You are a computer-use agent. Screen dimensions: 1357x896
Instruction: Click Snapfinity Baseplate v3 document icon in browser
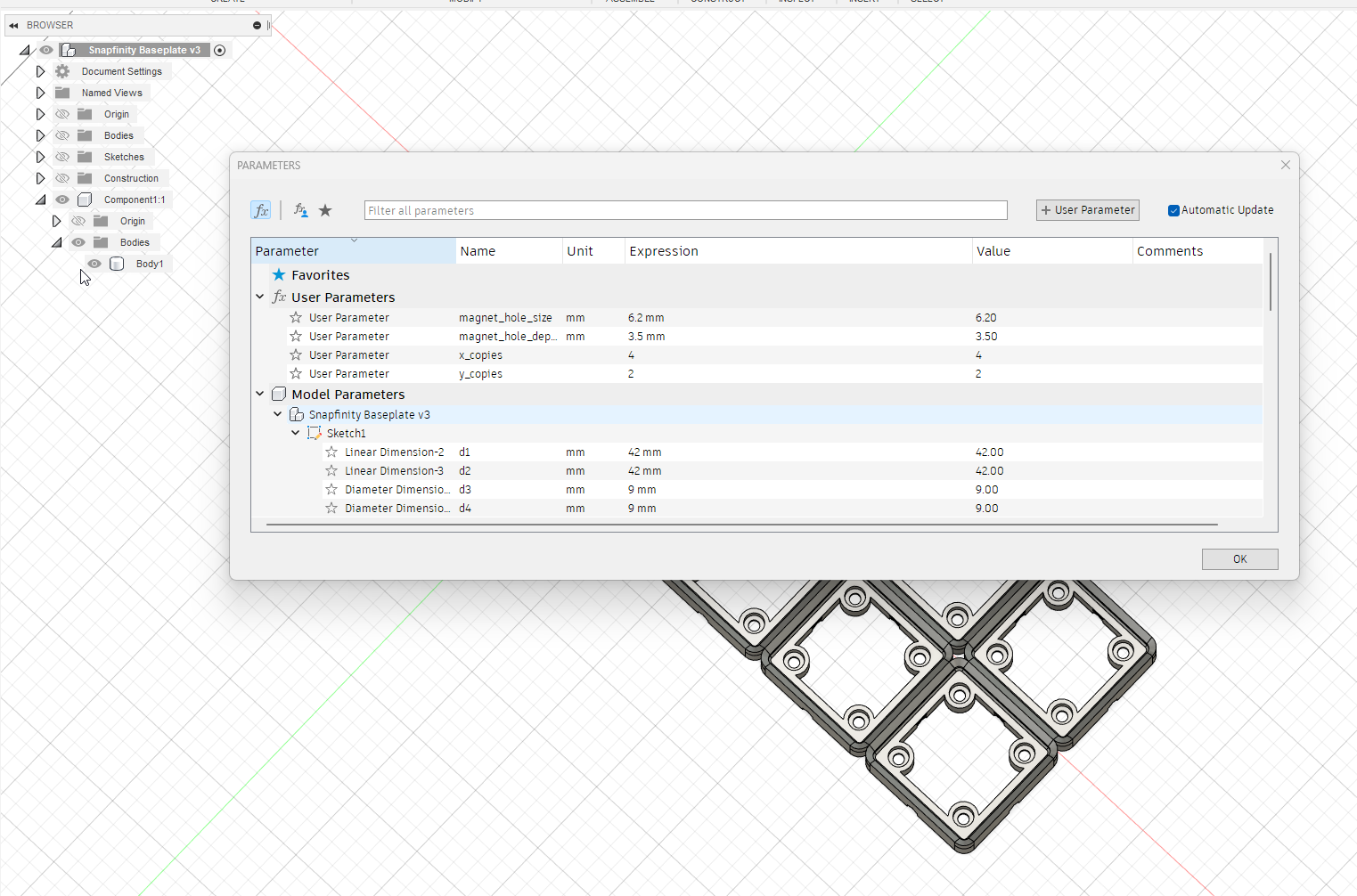[x=68, y=50]
